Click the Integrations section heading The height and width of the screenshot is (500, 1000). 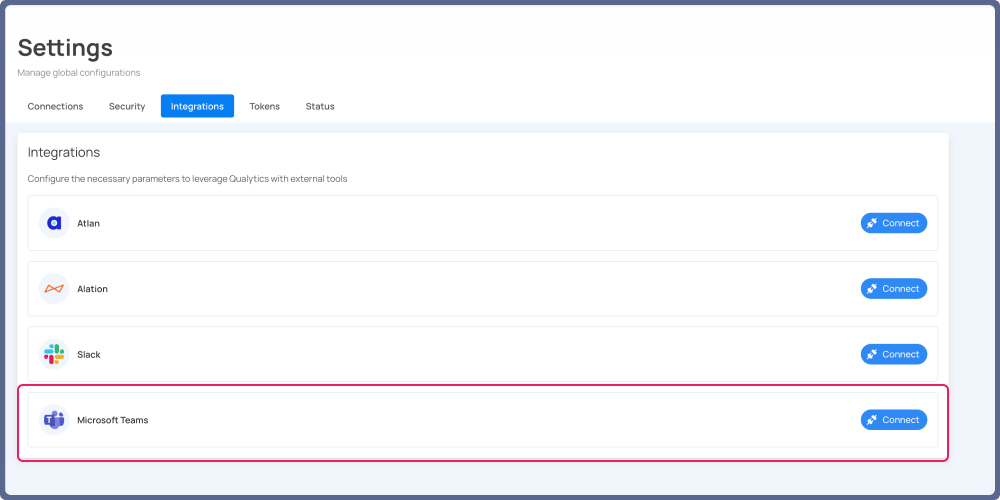64,153
